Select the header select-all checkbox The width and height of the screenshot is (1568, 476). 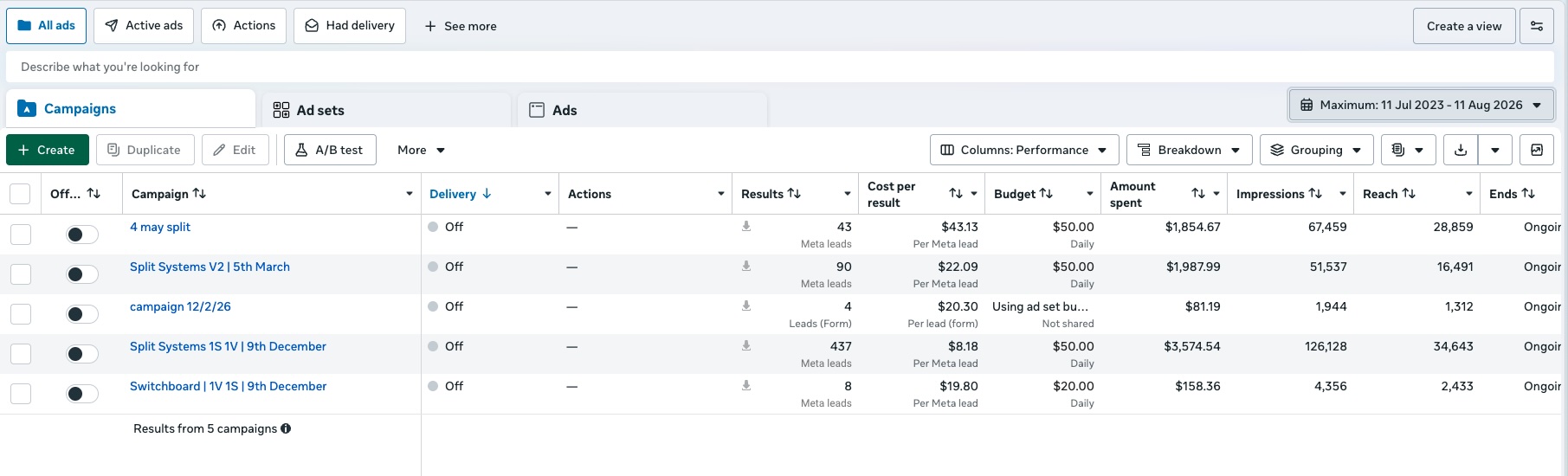click(x=20, y=194)
